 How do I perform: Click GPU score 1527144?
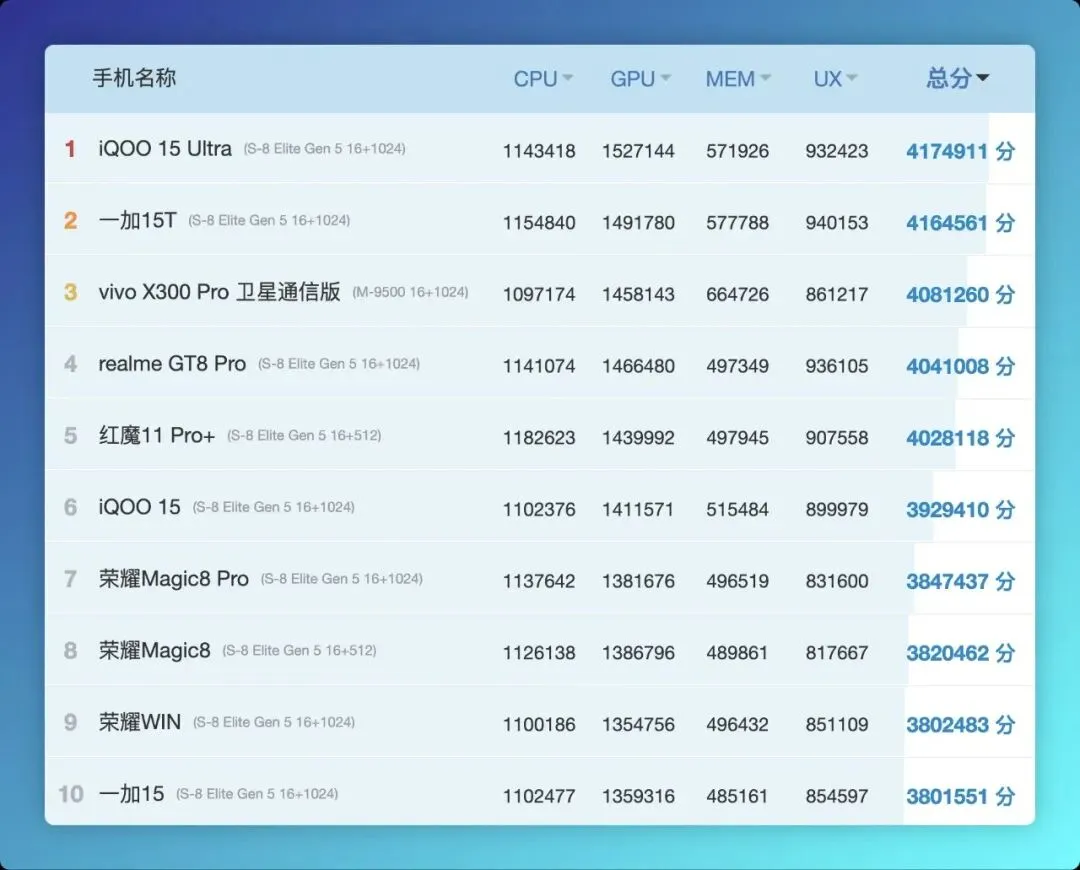(x=638, y=151)
